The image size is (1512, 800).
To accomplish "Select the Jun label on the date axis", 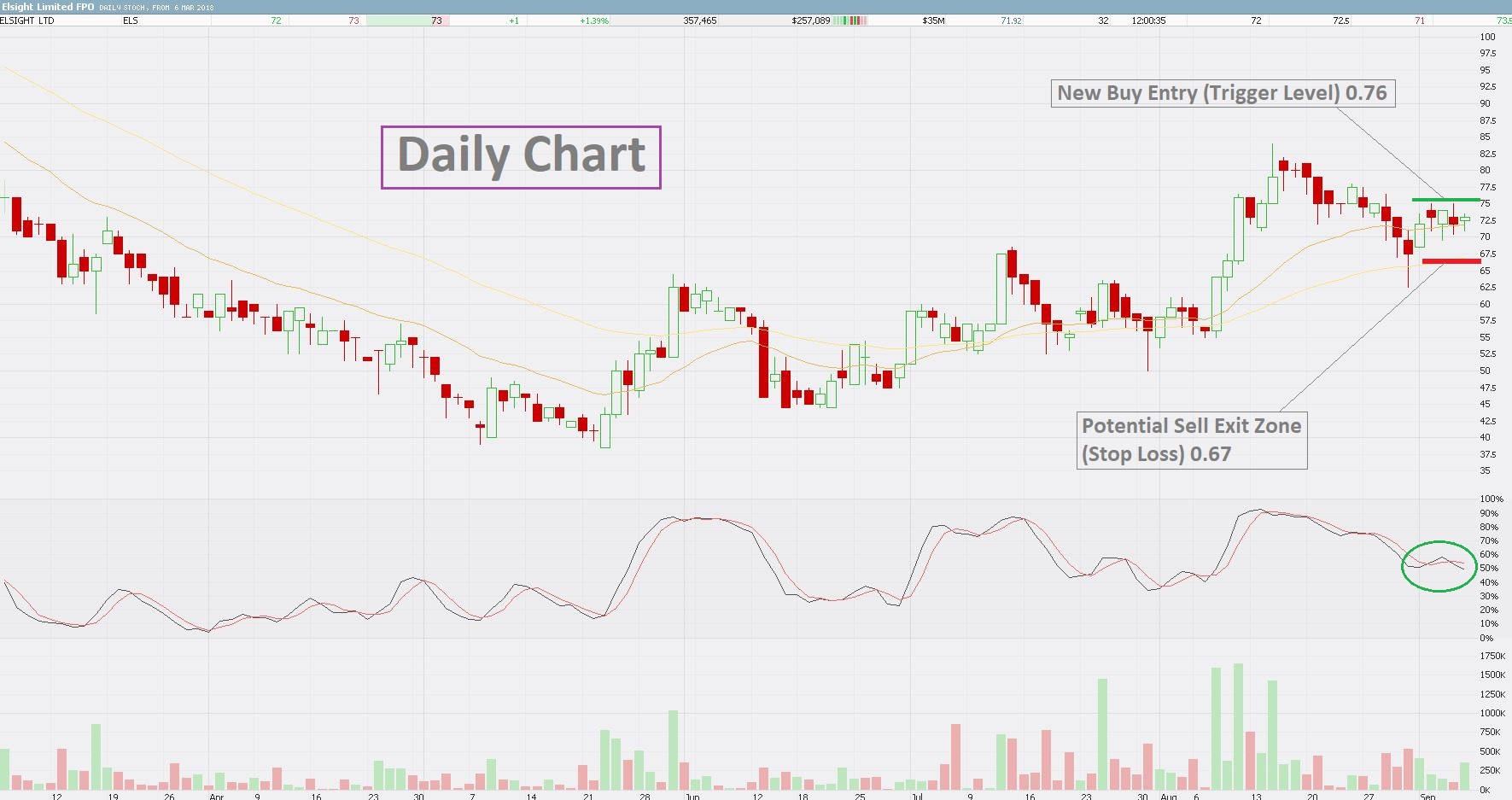I will point(692,796).
